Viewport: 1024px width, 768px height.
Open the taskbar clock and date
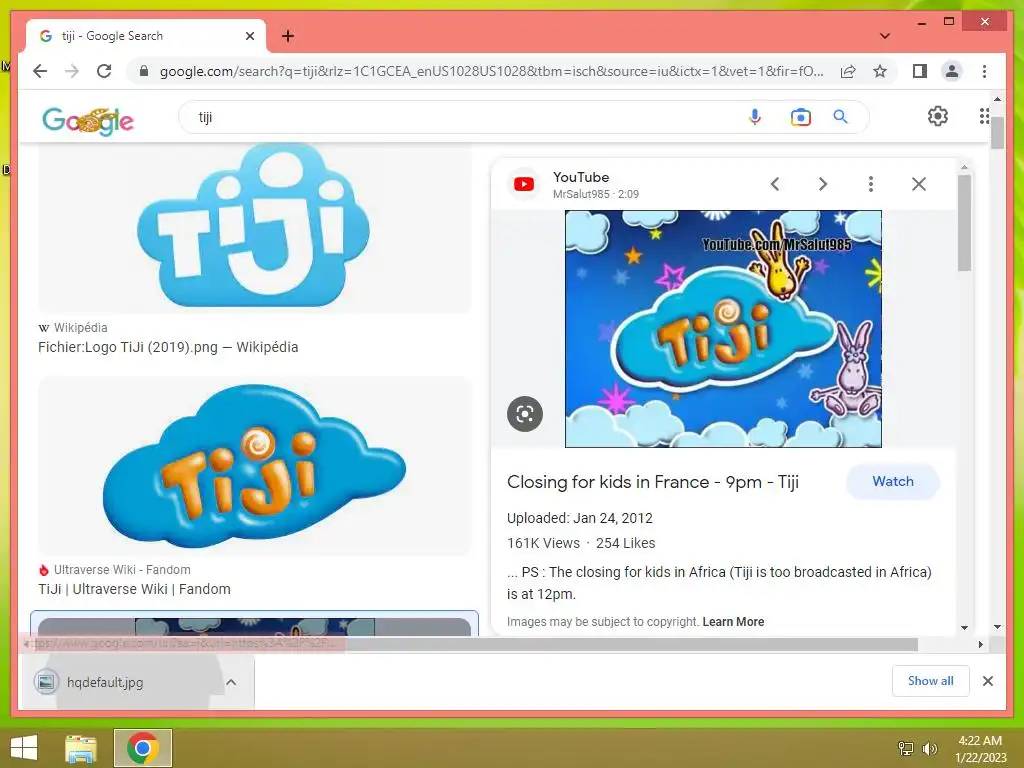tap(980, 749)
